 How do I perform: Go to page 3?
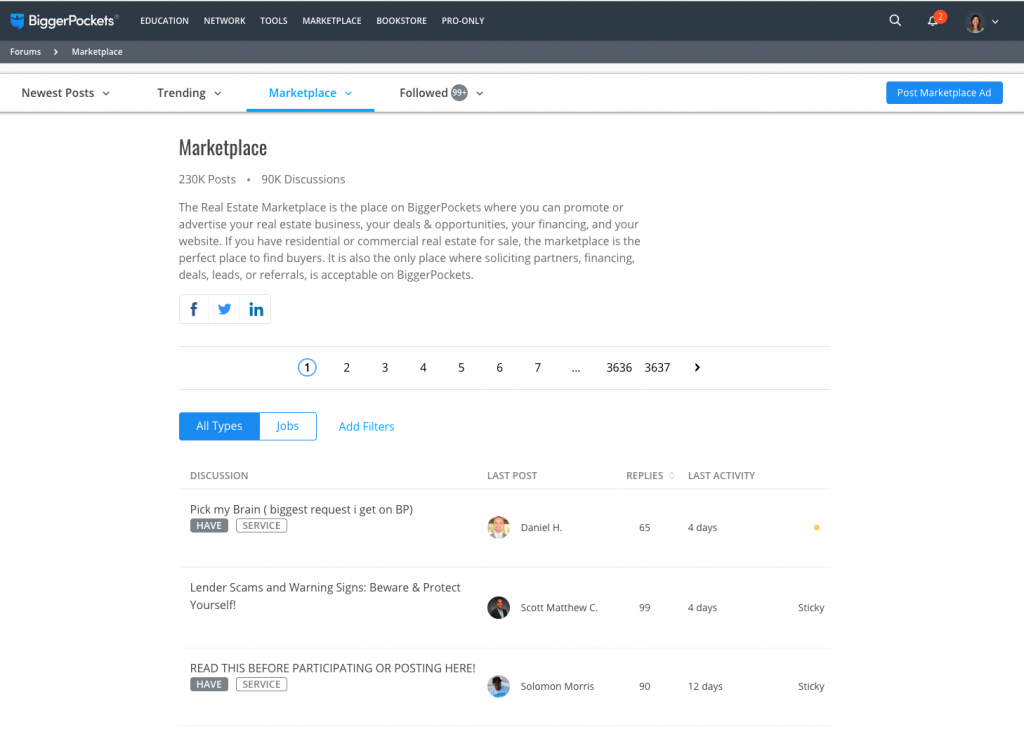click(x=385, y=368)
